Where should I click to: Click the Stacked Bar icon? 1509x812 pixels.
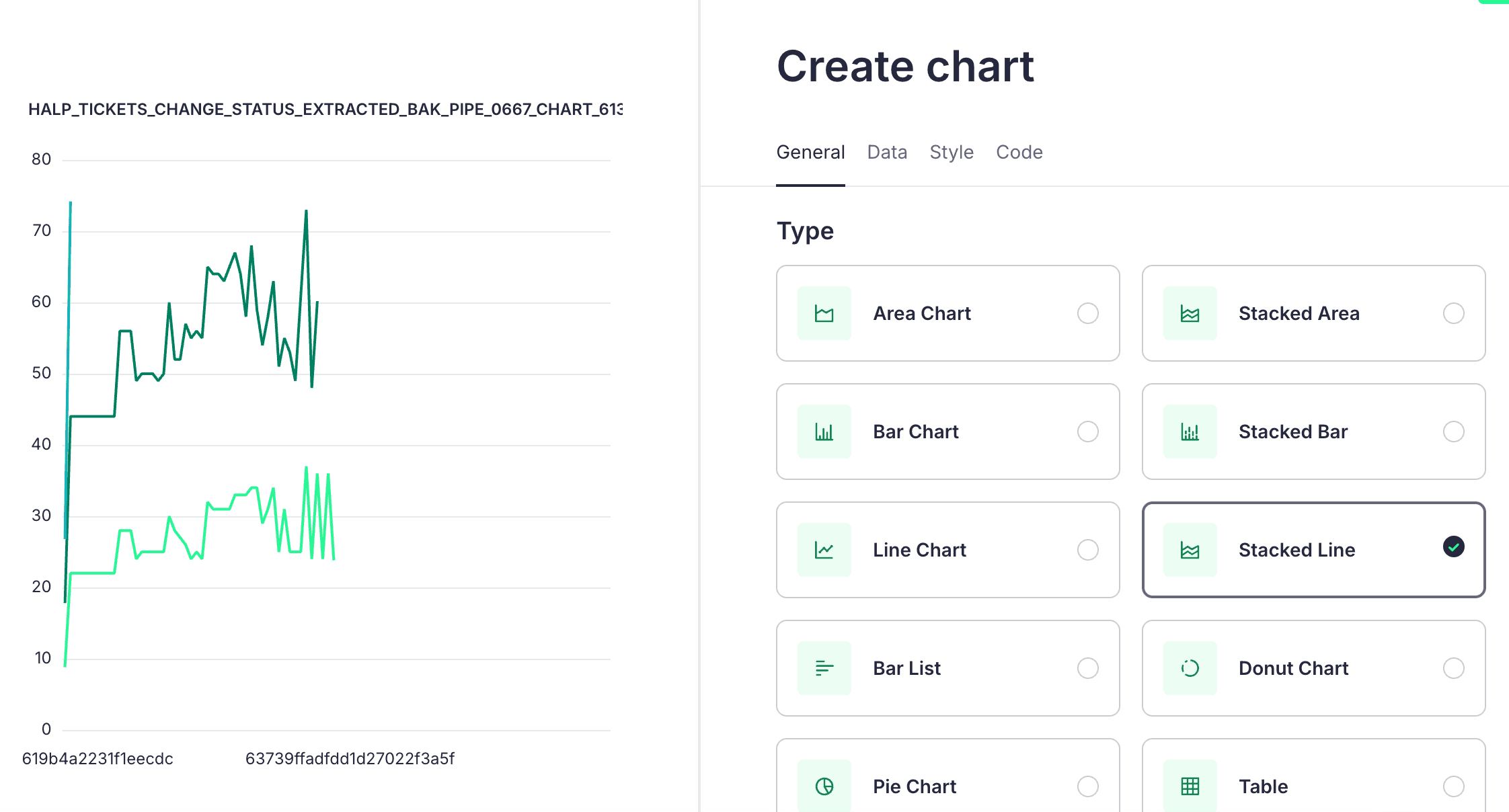point(1190,432)
